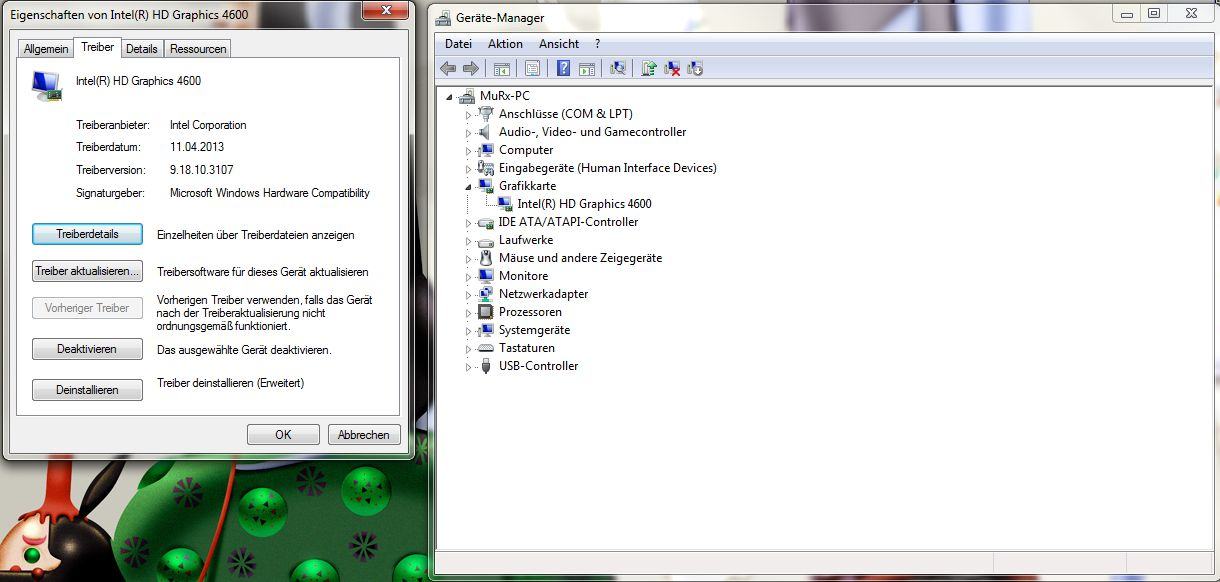This screenshot has height=582, width=1220.
Task: Click Treiber aktualisieren... button
Action: pos(87,271)
